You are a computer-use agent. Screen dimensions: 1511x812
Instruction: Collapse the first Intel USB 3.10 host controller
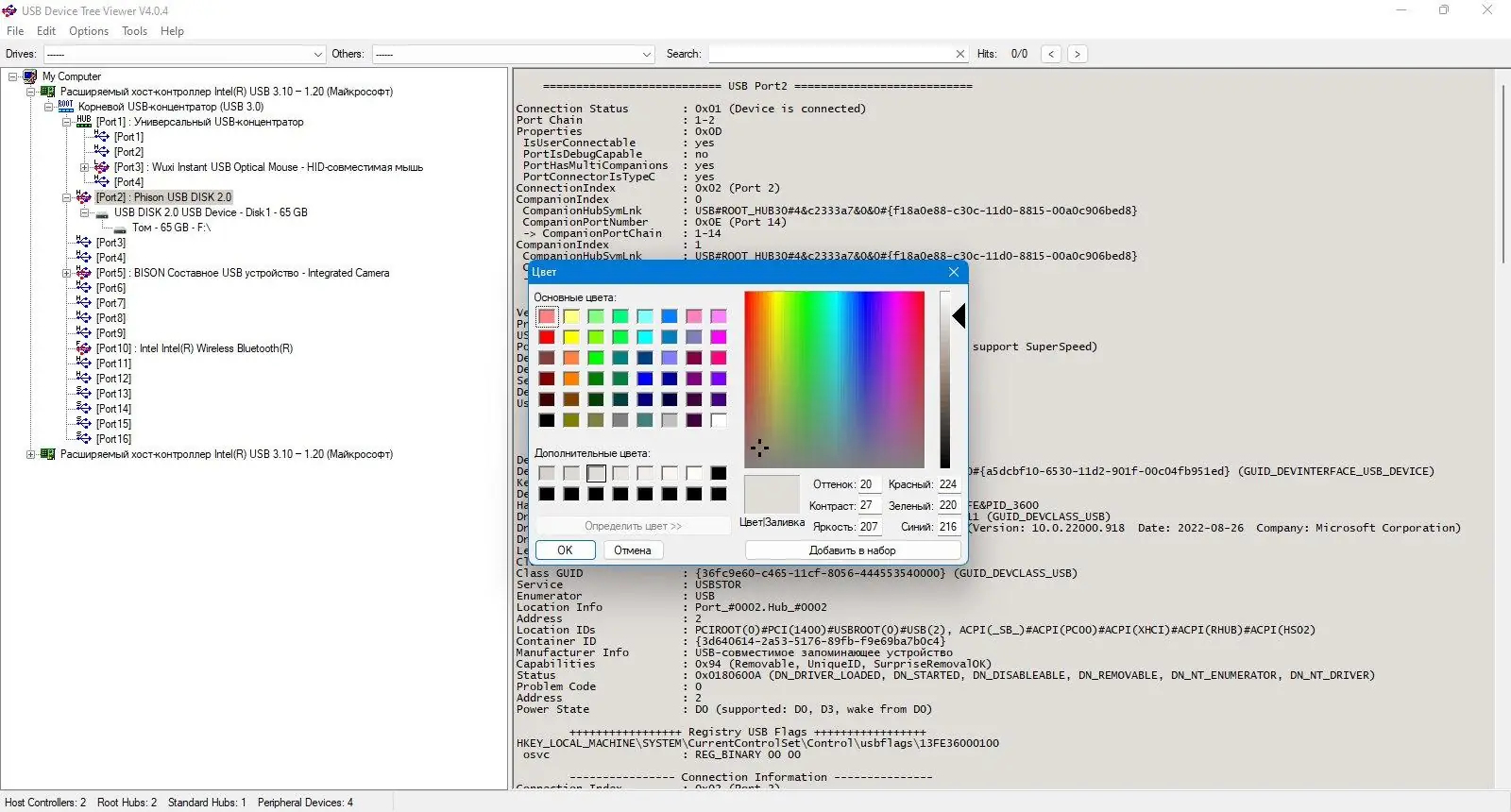(x=30, y=92)
